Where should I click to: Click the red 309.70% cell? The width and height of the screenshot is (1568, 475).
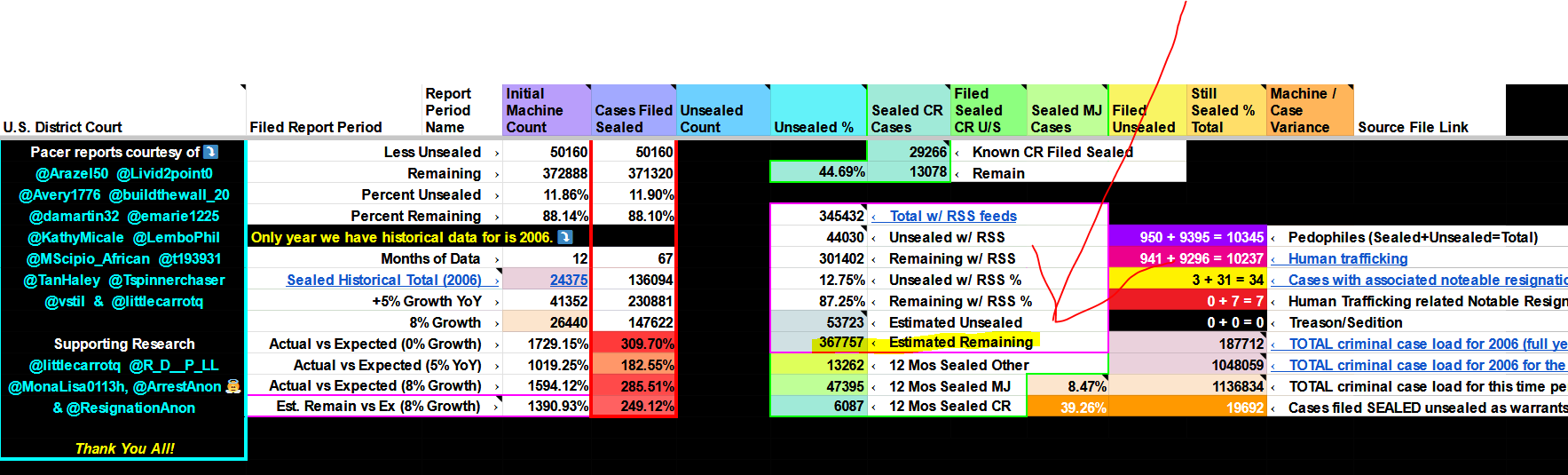(634, 344)
